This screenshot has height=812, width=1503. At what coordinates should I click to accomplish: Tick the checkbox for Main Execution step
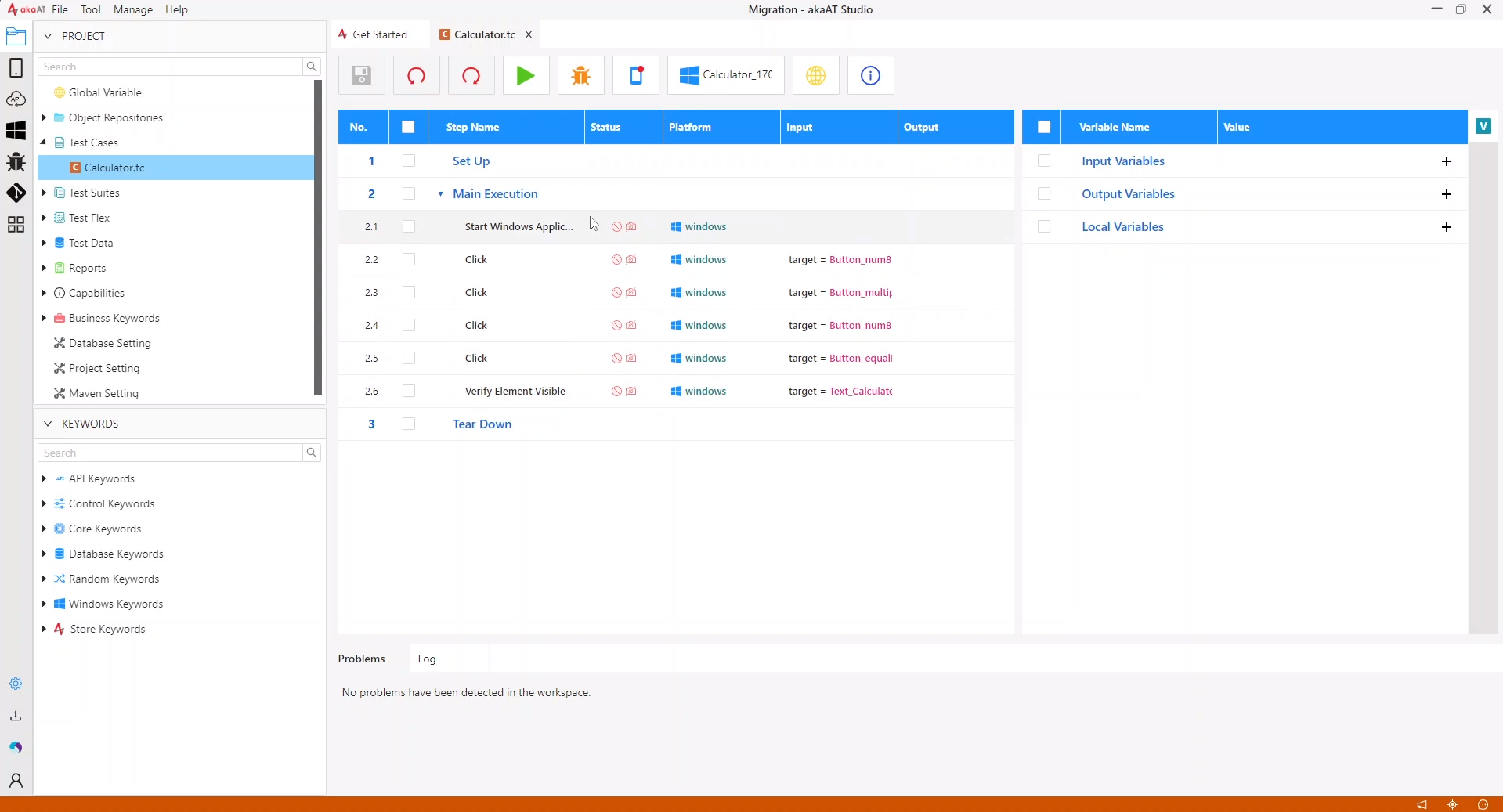click(409, 193)
